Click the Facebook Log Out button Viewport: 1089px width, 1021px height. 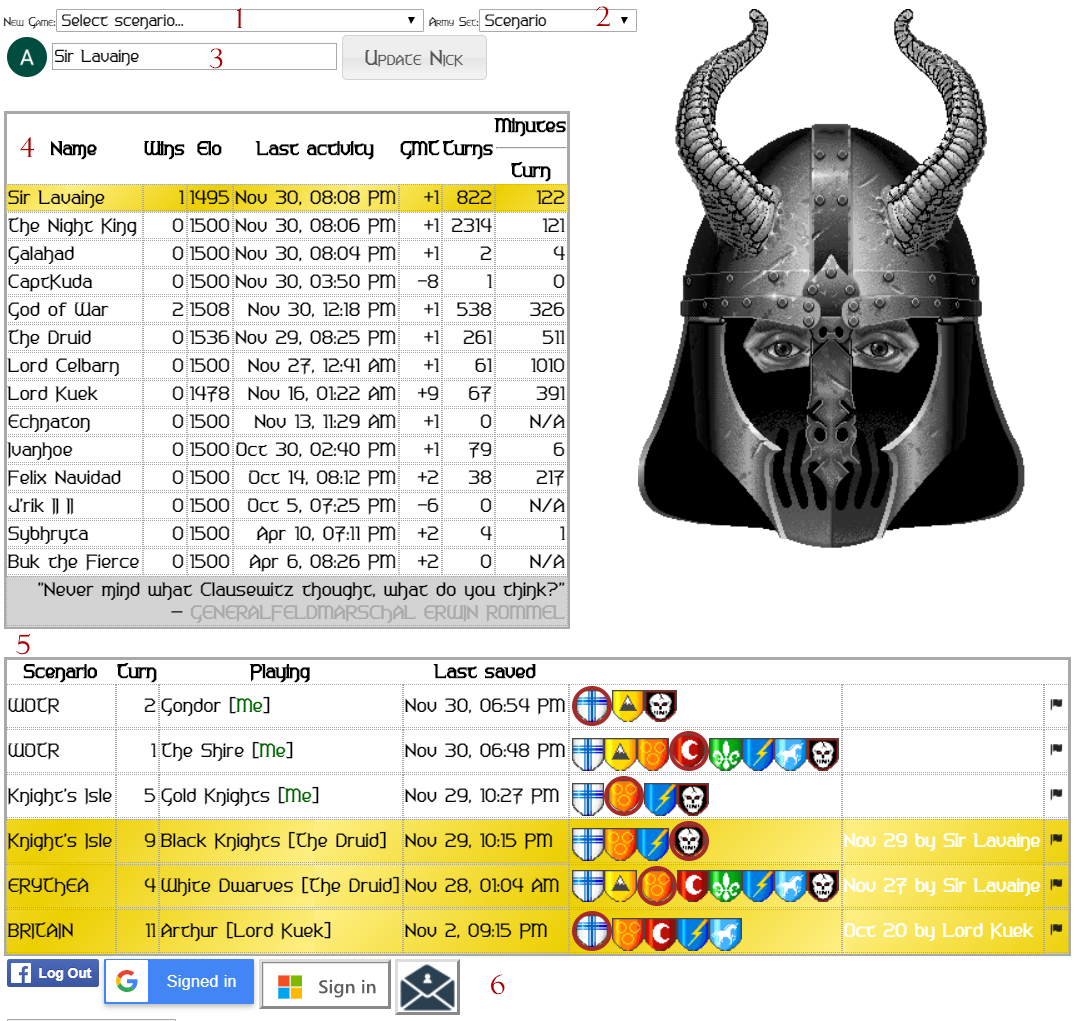(x=53, y=974)
